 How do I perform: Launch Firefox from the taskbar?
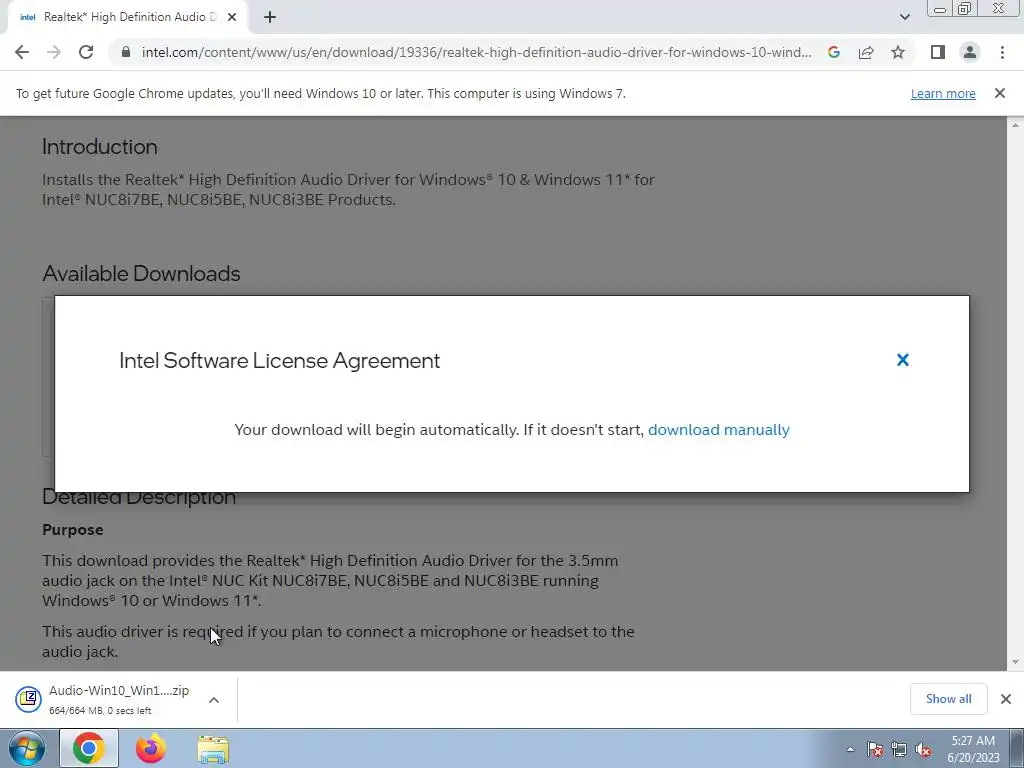pos(151,748)
